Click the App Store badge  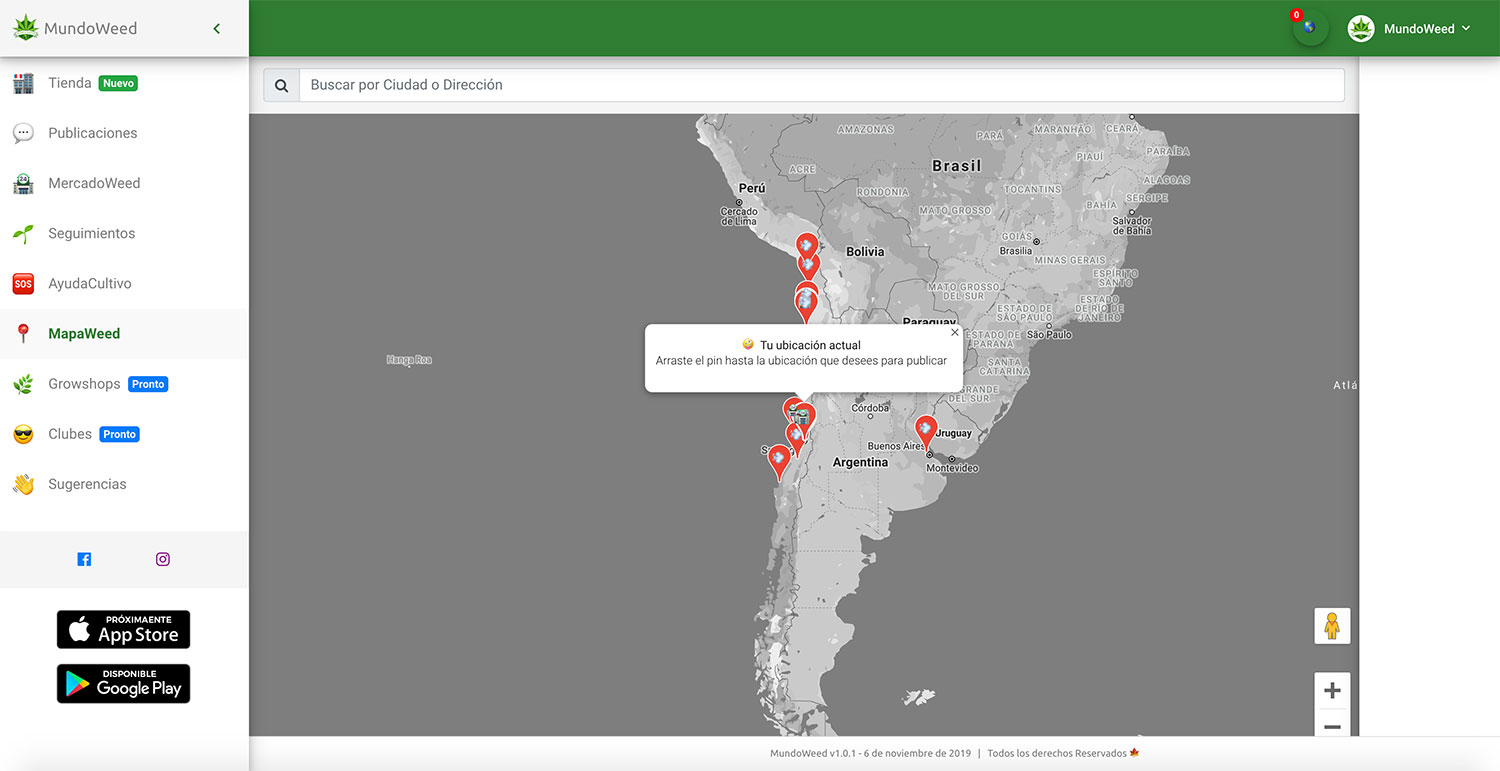pyautogui.click(x=123, y=630)
